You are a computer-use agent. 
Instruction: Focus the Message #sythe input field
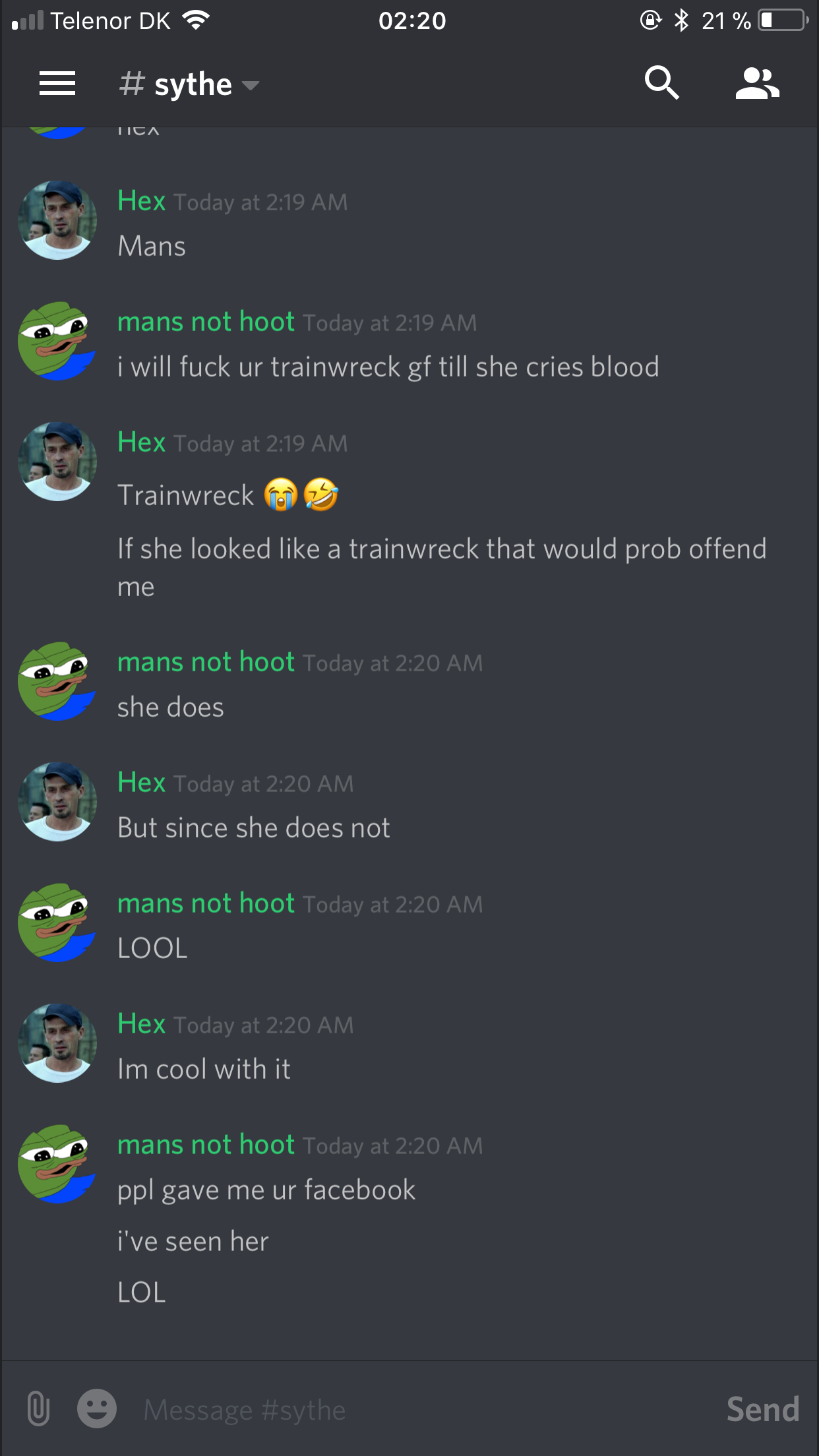(422, 1410)
